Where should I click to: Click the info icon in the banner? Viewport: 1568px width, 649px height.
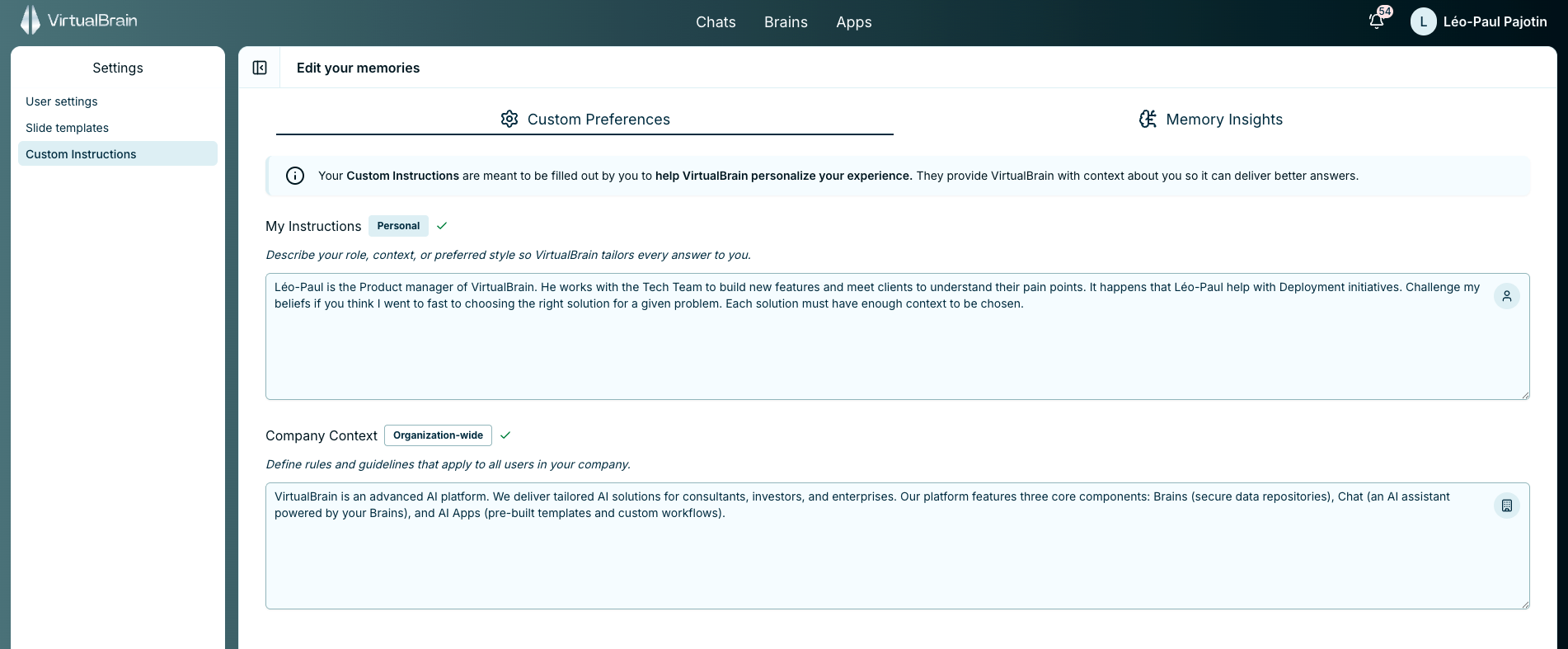[295, 176]
